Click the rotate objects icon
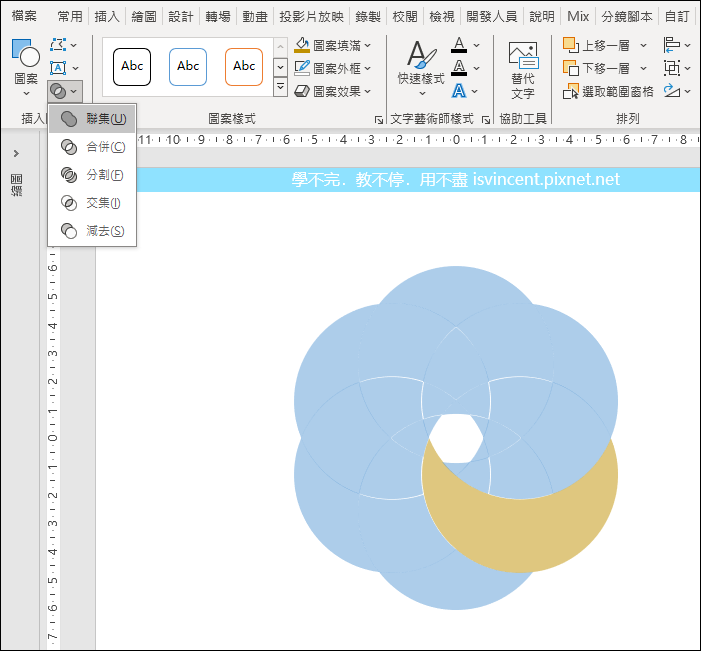 [x=672, y=91]
